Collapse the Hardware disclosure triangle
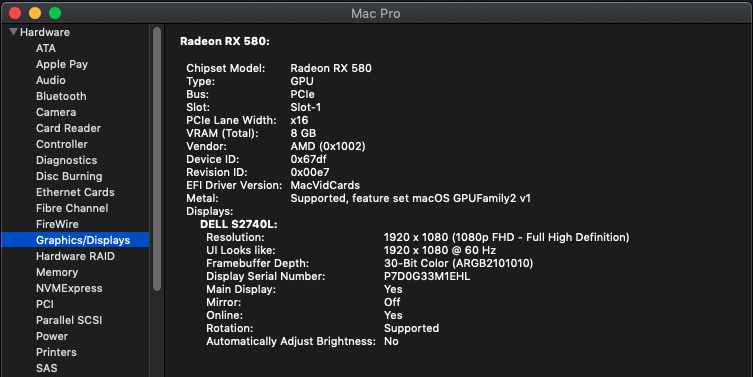This screenshot has height=377, width=753. [x=13, y=32]
